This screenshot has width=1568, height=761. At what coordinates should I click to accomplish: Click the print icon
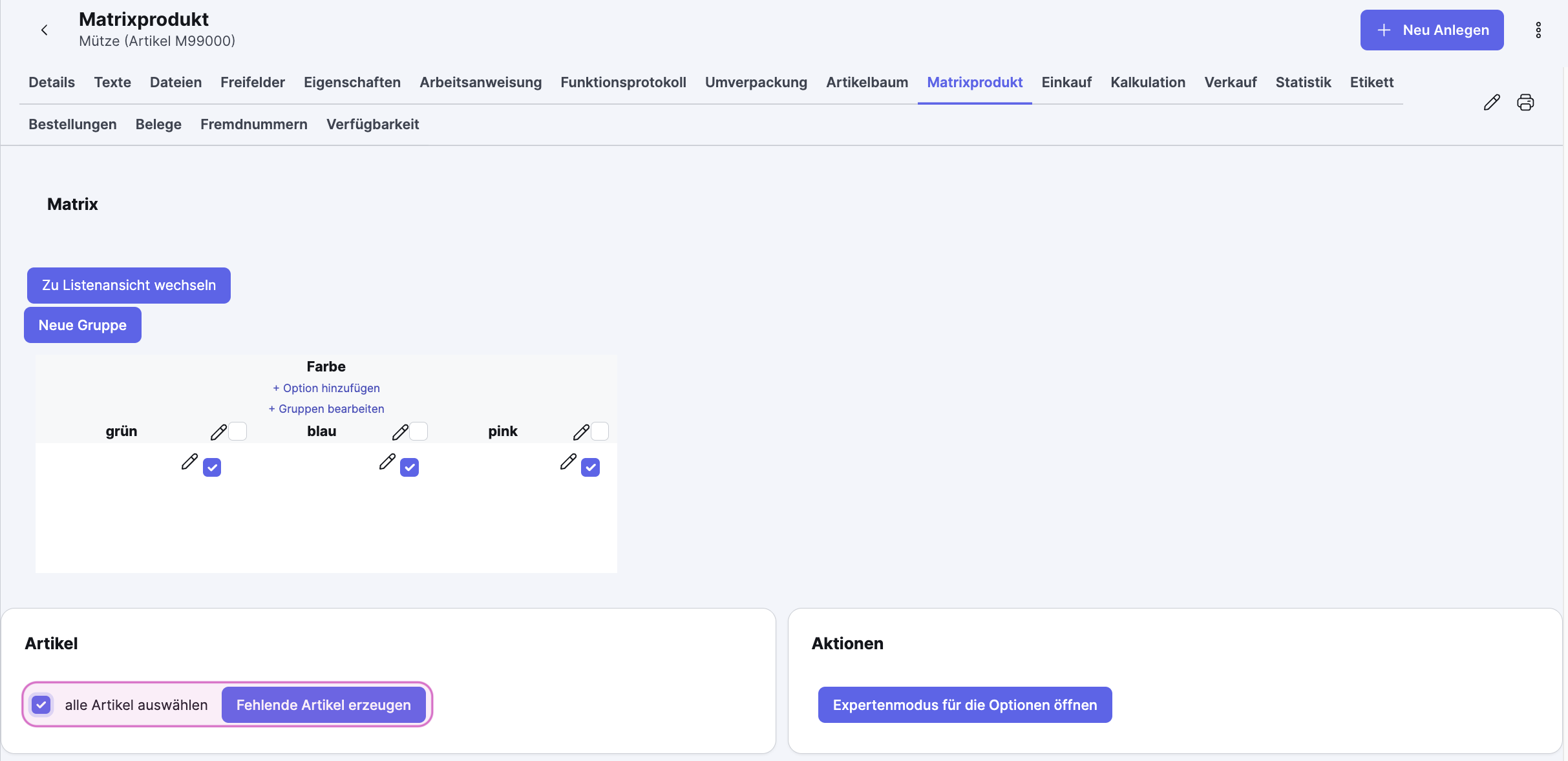[1525, 102]
